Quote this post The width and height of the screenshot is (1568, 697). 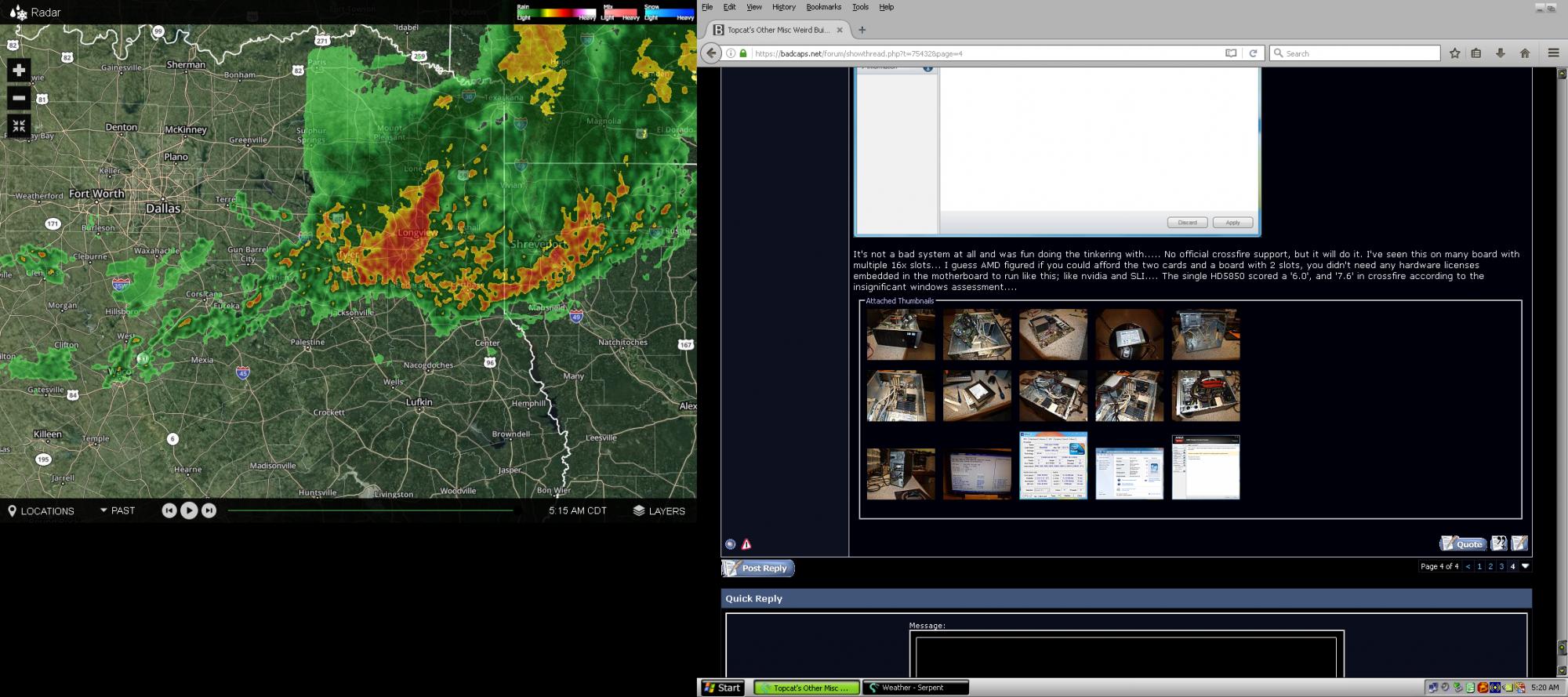(x=1463, y=543)
